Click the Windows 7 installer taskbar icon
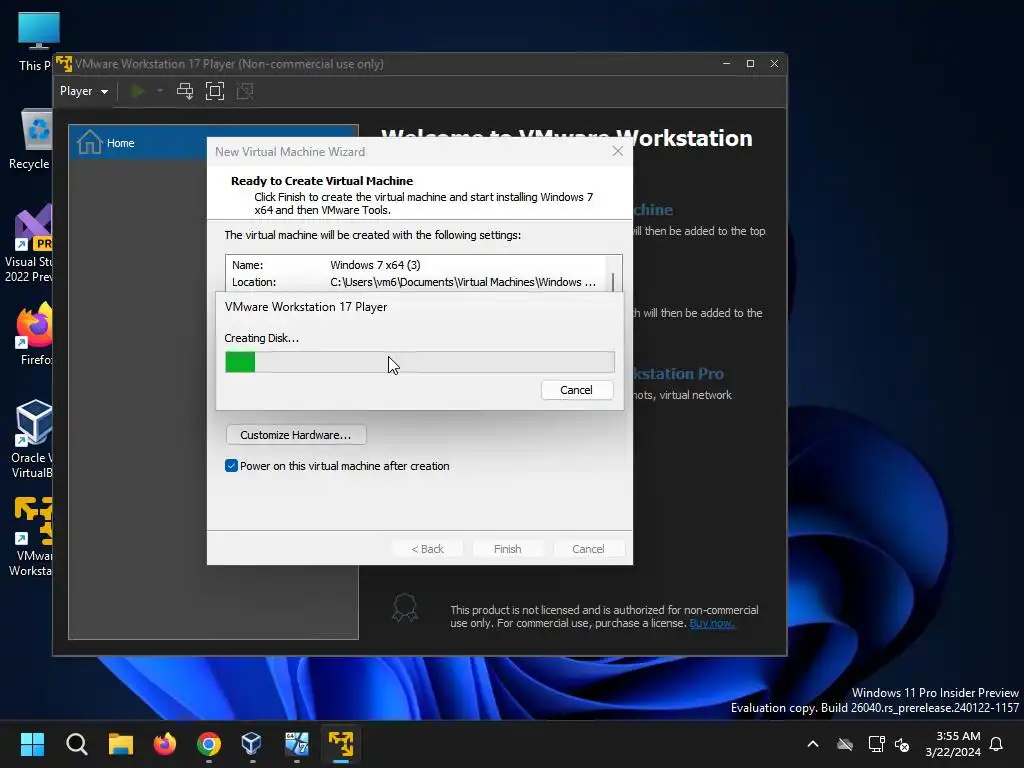Screen dimensions: 1024x768 (x=296, y=744)
